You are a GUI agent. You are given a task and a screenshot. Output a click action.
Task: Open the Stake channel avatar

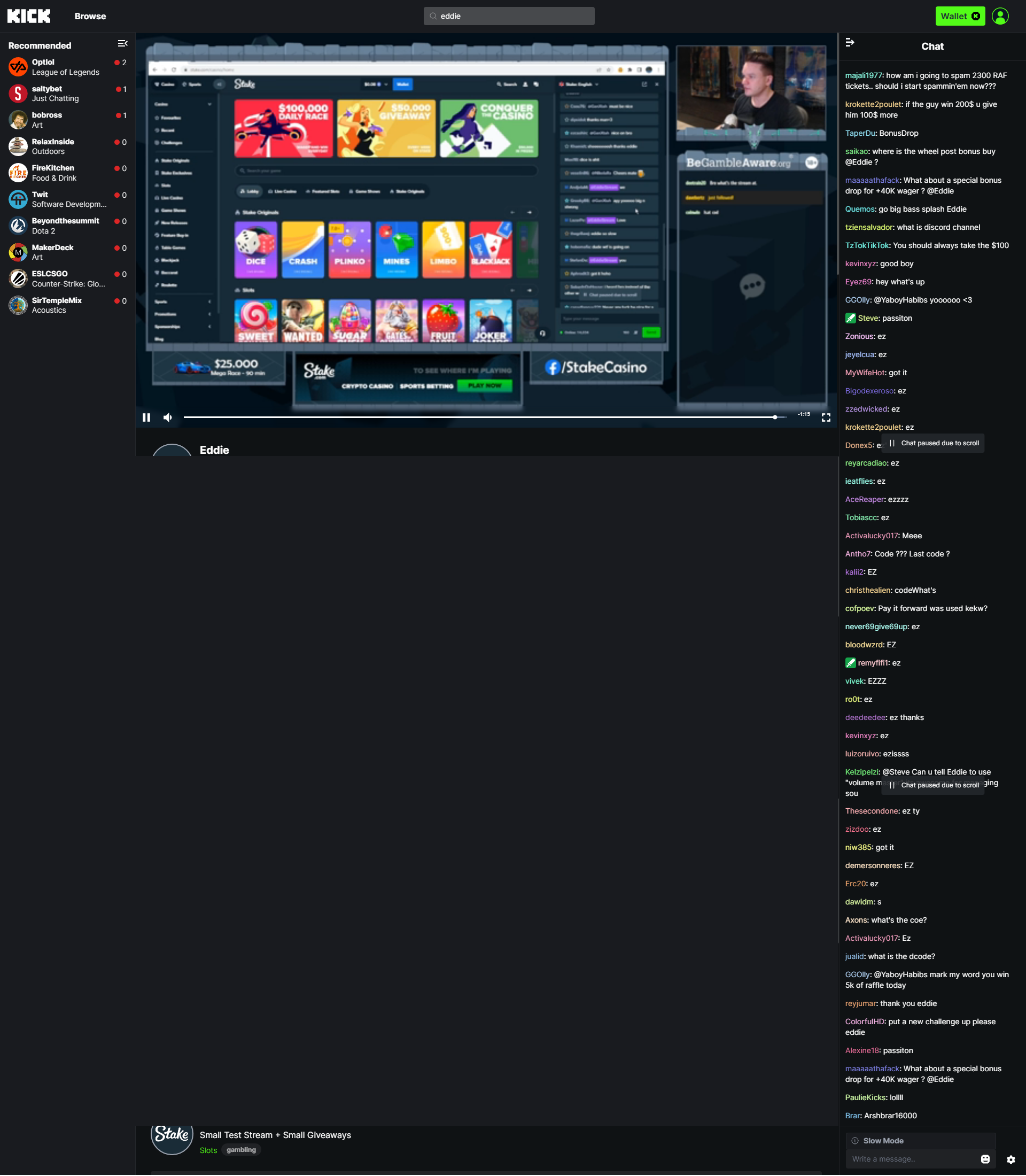(x=172, y=1136)
